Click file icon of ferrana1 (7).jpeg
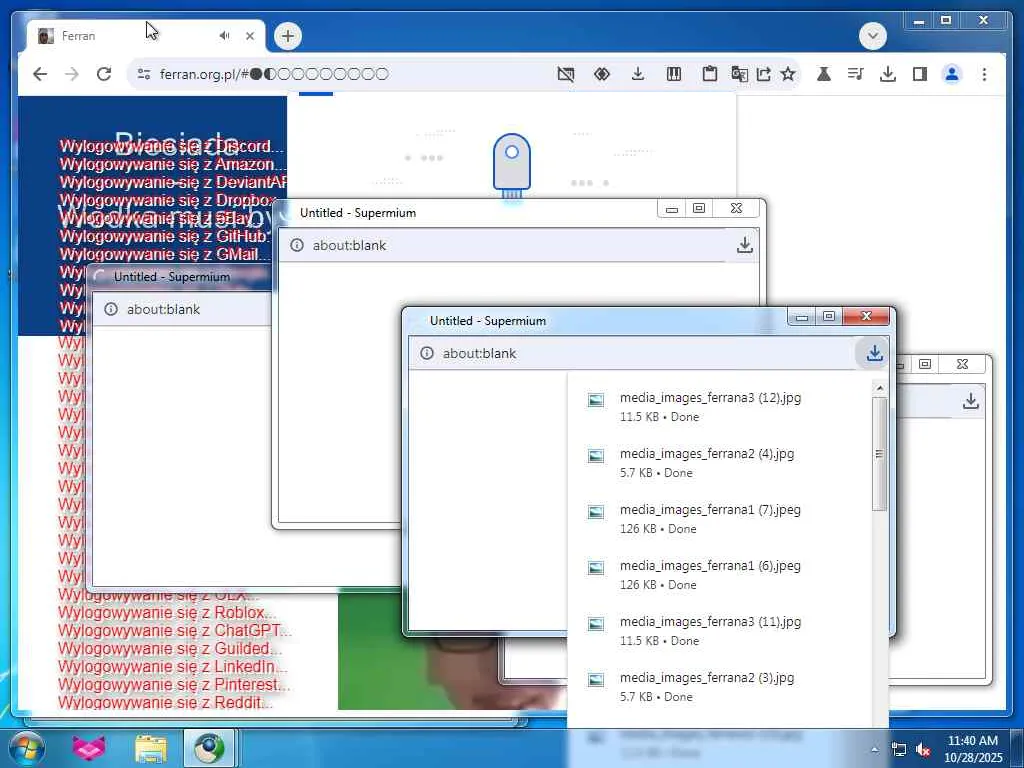 point(596,512)
